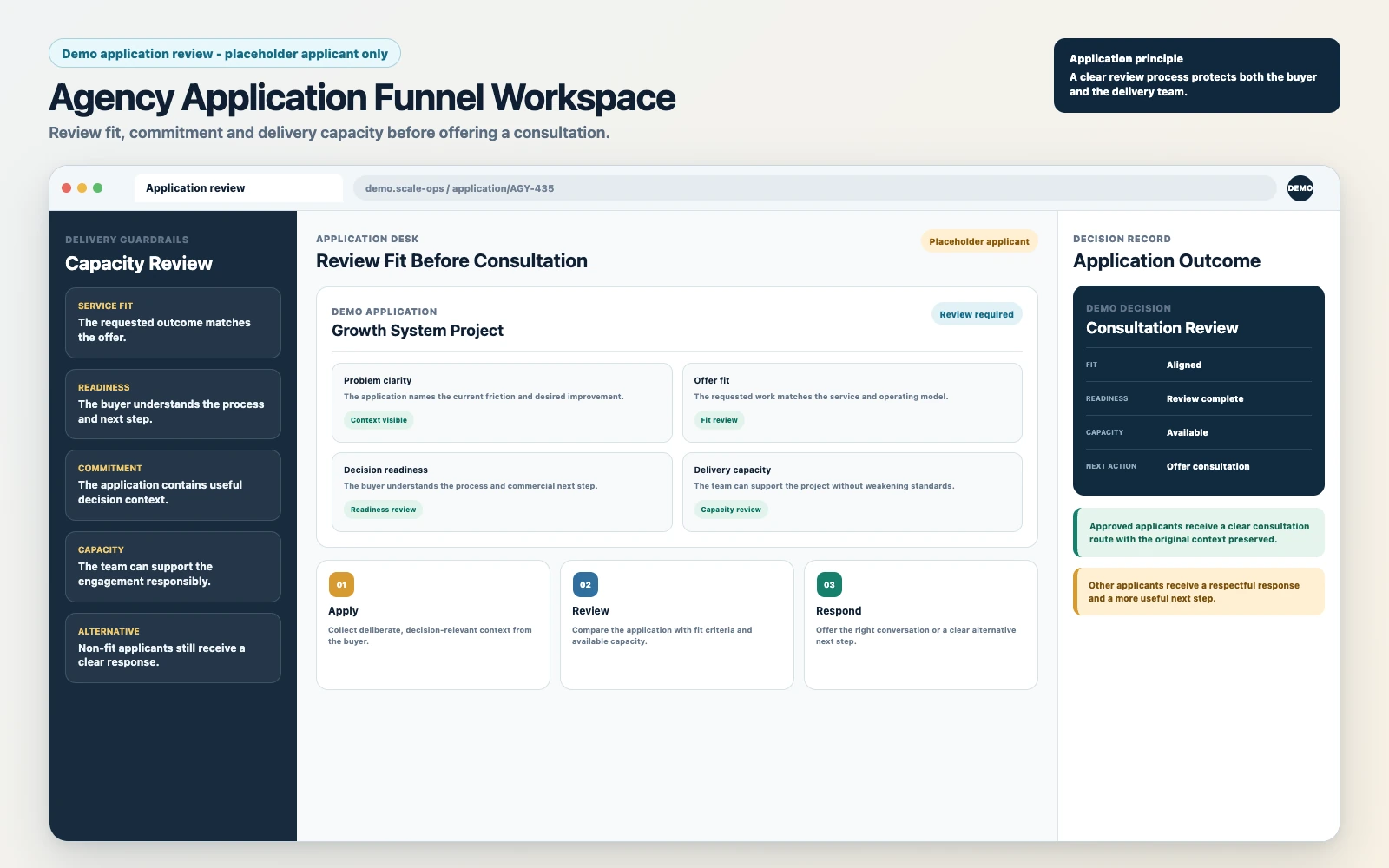1389x868 pixels.
Task: Click the Capacity Review sidebar heading
Action: click(139, 264)
